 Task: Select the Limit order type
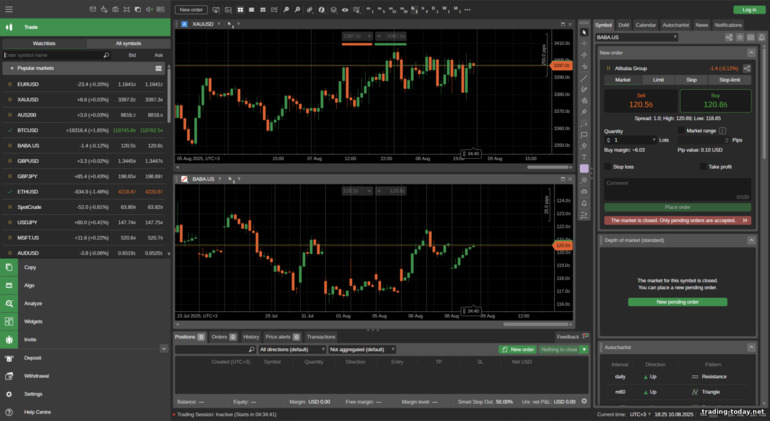click(x=659, y=80)
